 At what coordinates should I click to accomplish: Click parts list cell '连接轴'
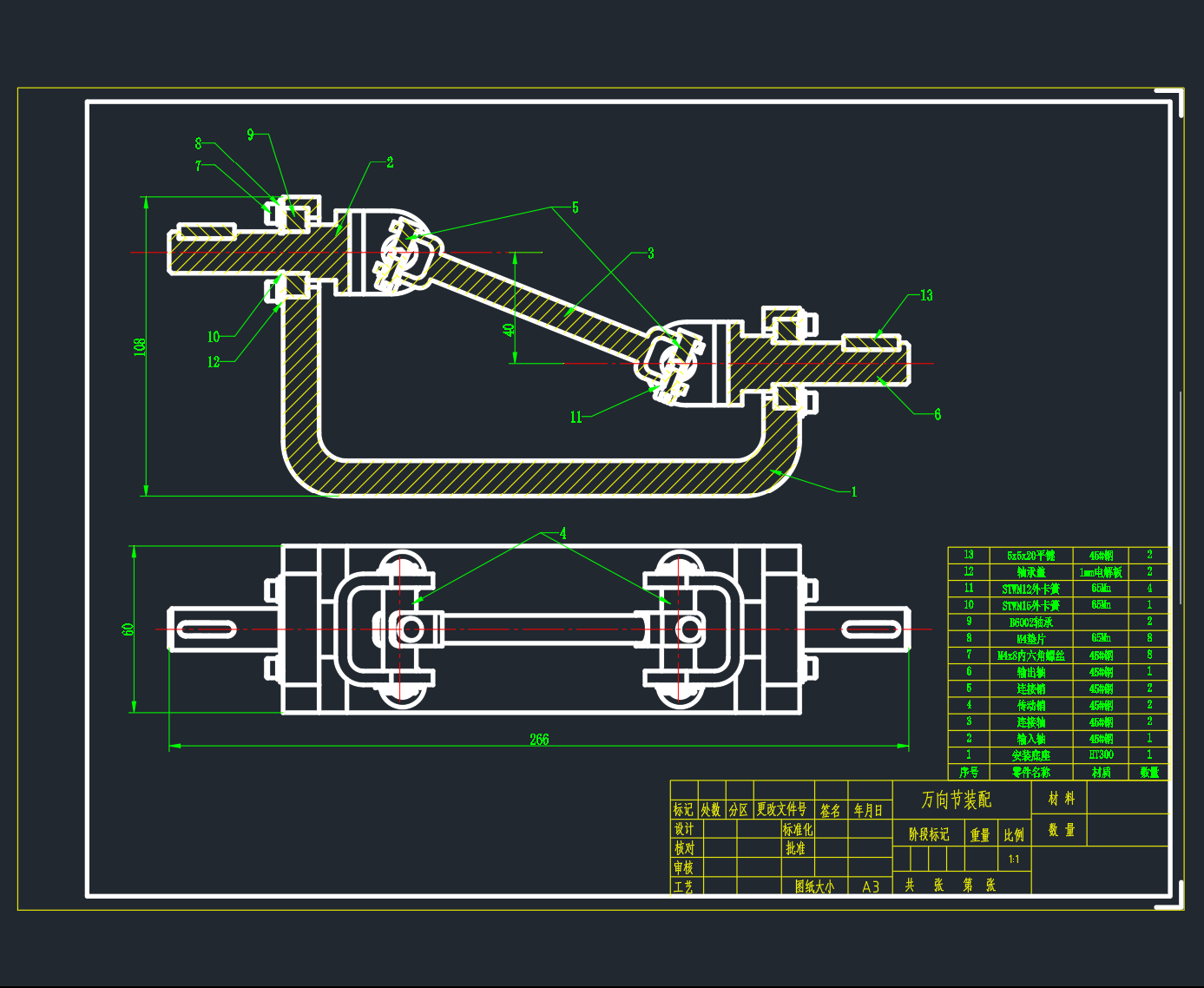[1031, 721]
